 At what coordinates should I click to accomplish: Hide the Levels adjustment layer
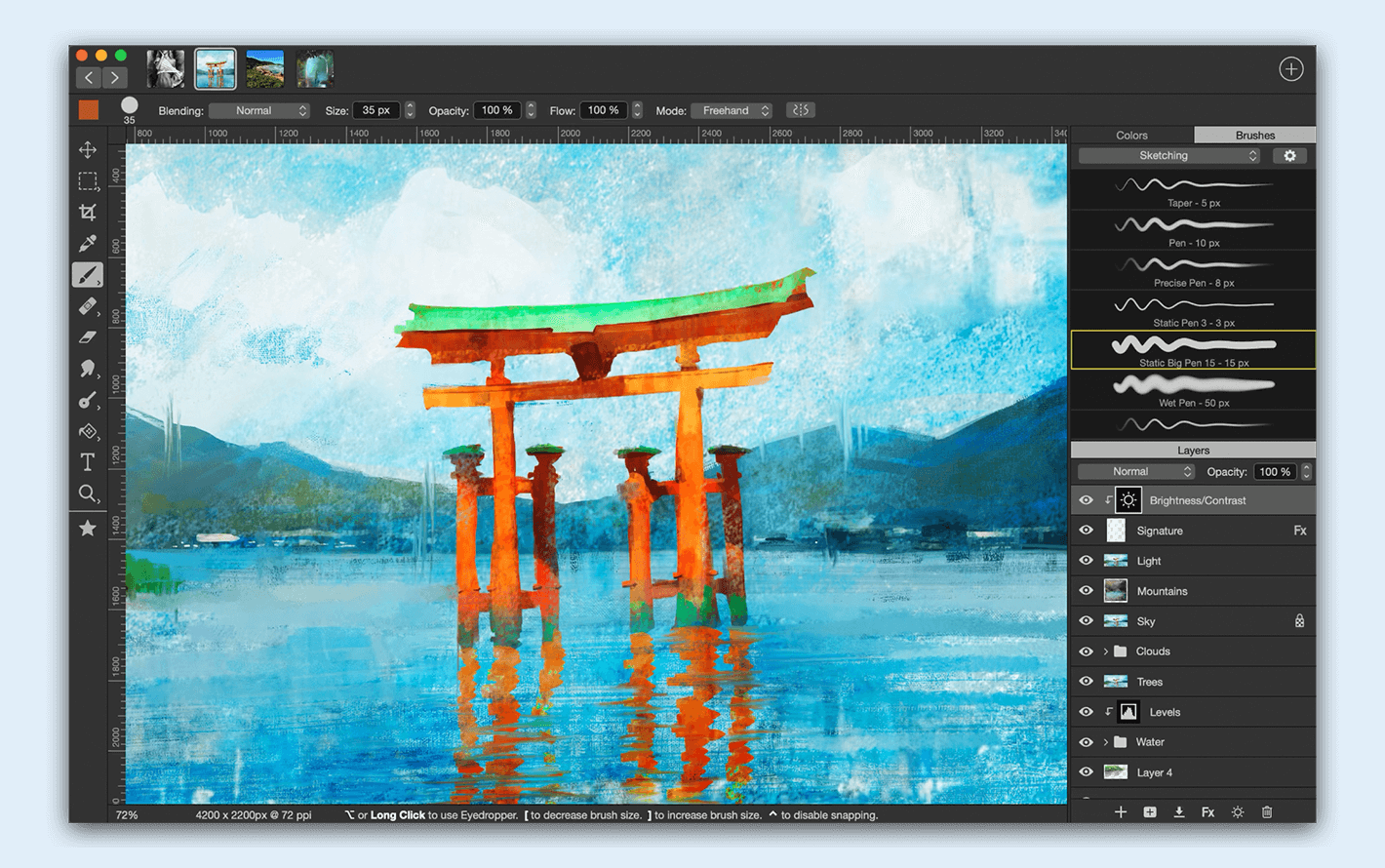tap(1086, 712)
